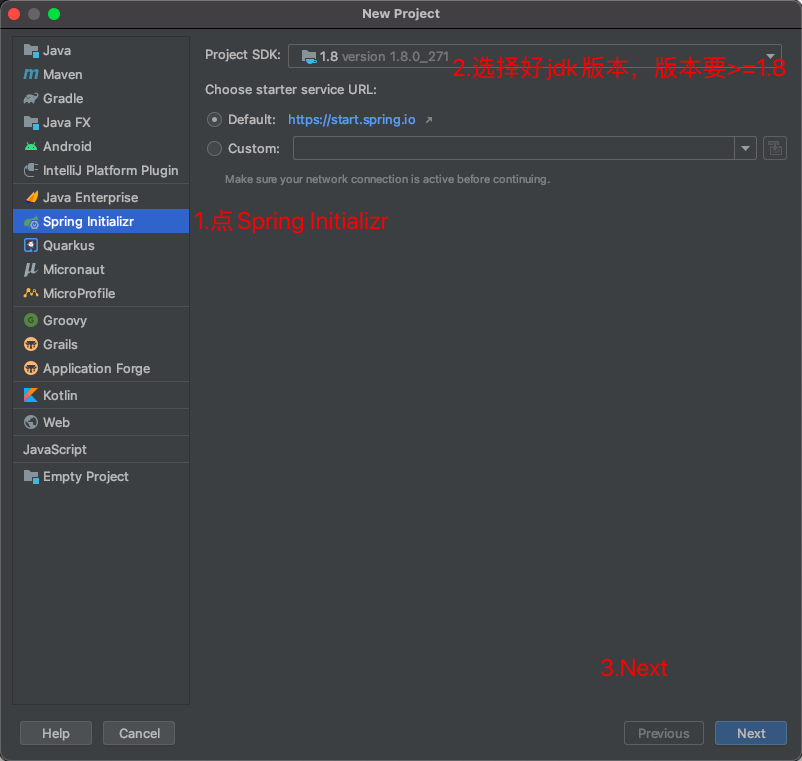Click the Micronaut mu icon
Viewport: 802px width, 761px height.
31,270
